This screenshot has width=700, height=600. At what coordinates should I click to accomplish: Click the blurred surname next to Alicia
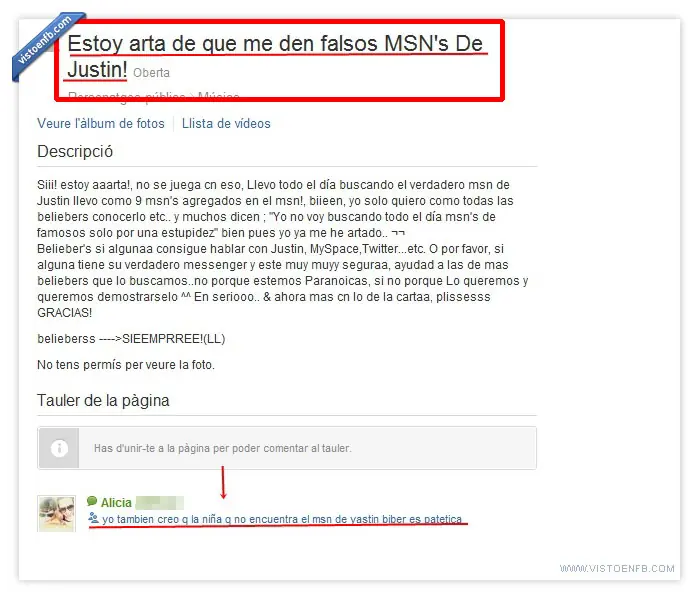click(160, 503)
